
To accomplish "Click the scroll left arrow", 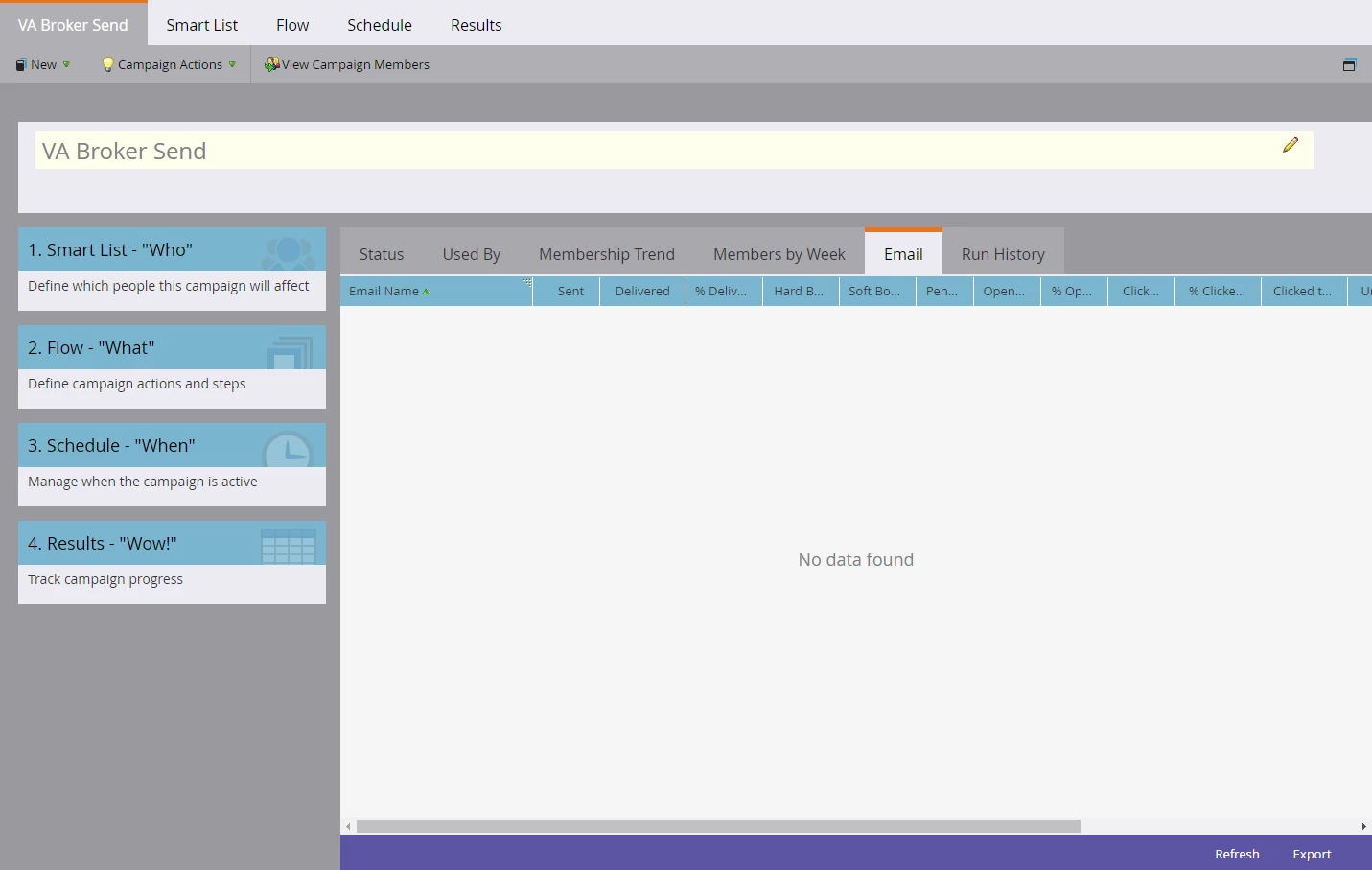I will point(348,826).
